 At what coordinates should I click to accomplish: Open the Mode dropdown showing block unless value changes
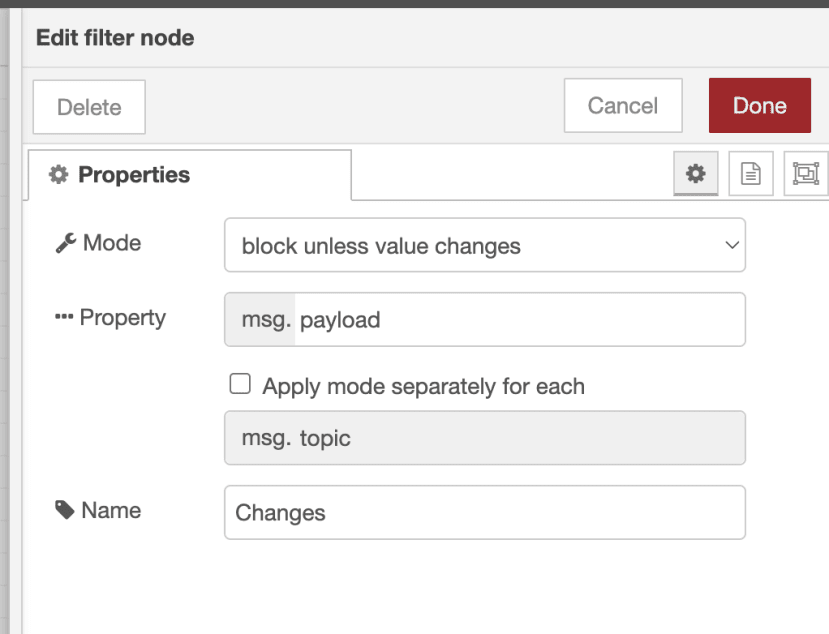click(x=484, y=245)
